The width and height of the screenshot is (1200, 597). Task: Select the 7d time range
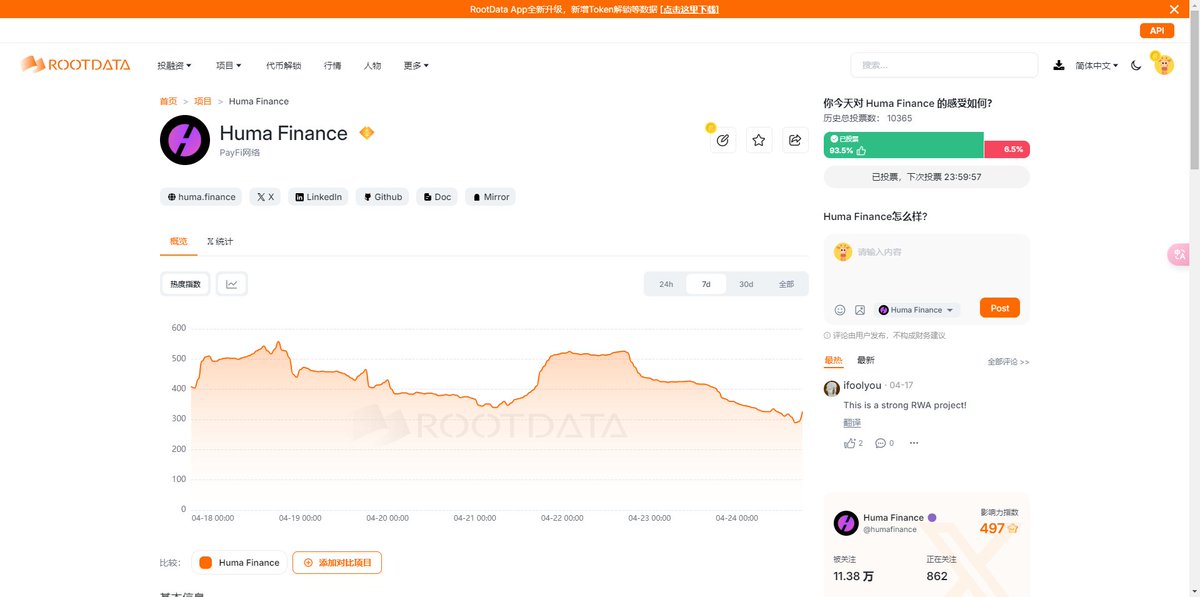click(706, 284)
